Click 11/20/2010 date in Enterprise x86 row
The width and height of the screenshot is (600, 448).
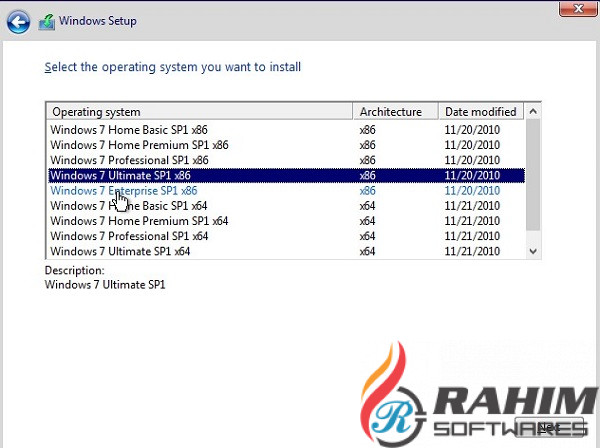[x=472, y=191]
